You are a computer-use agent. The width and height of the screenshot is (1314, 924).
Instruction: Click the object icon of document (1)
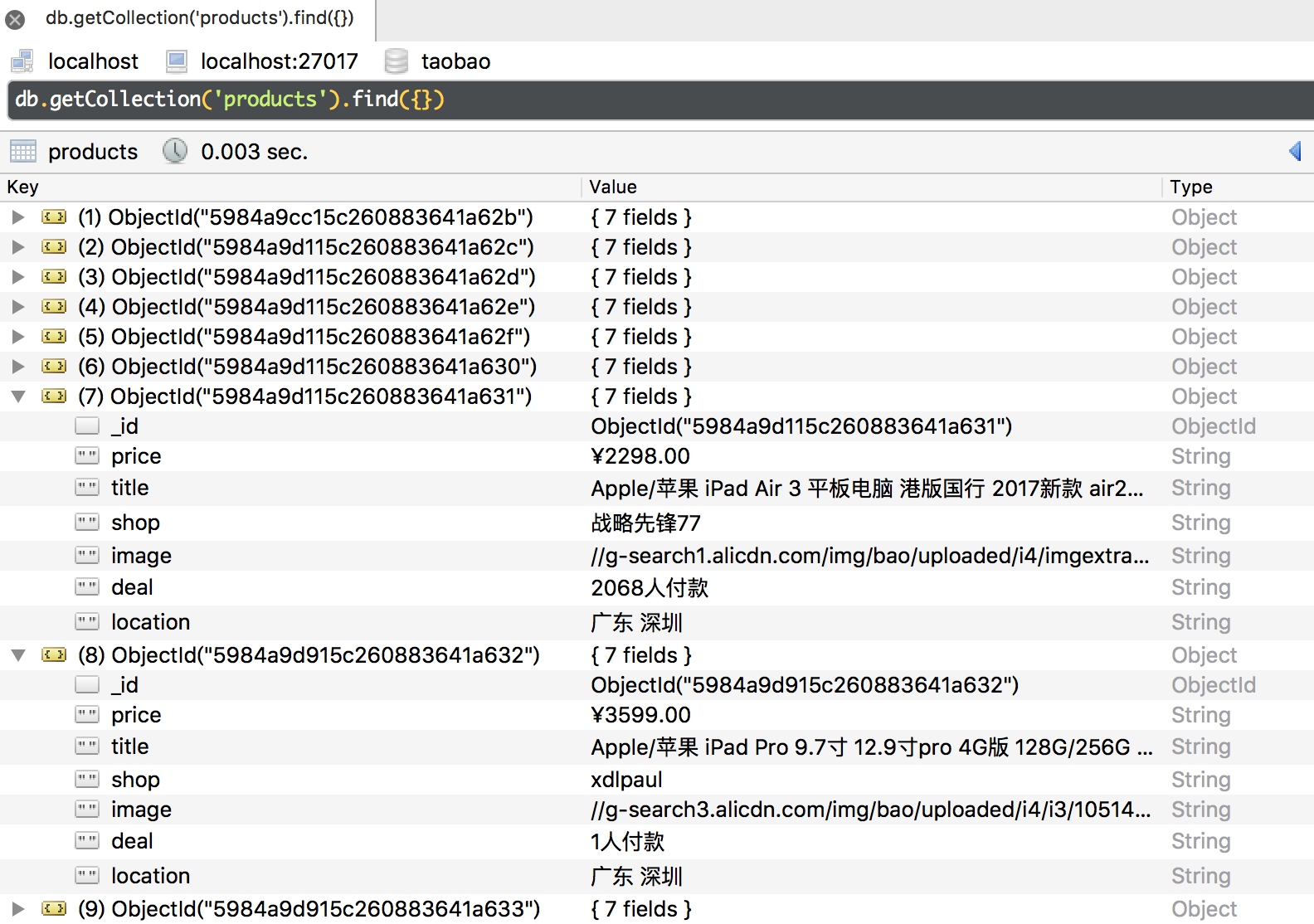pos(54,217)
